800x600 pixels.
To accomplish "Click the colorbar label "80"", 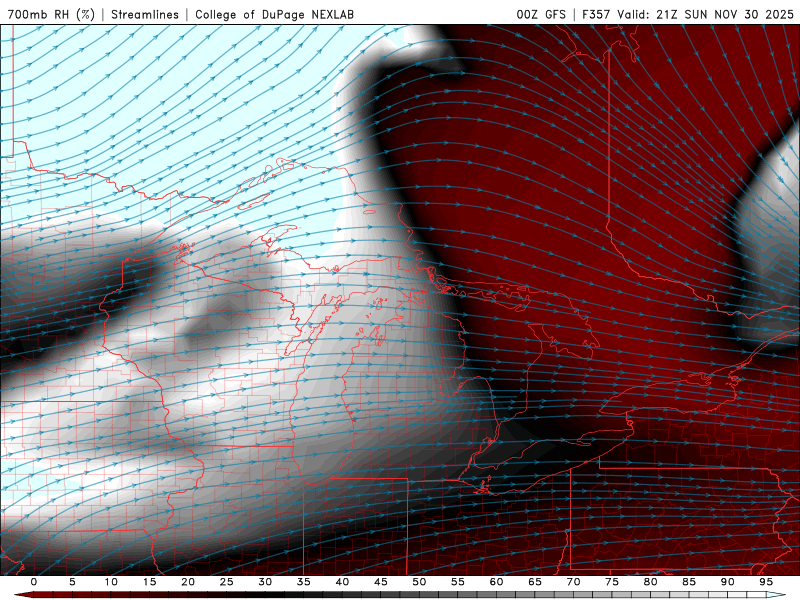I will click(x=650, y=582).
